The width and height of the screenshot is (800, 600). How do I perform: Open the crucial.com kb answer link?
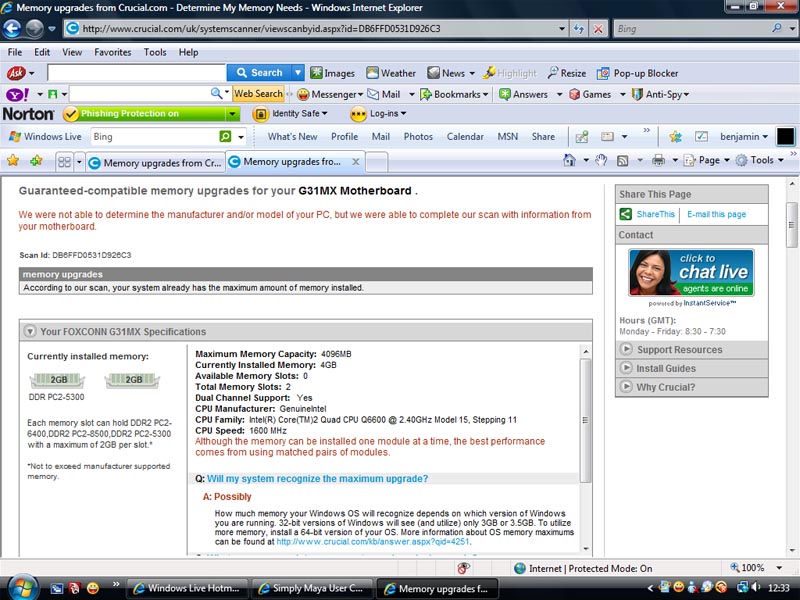pyautogui.click(x=372, y=542)
